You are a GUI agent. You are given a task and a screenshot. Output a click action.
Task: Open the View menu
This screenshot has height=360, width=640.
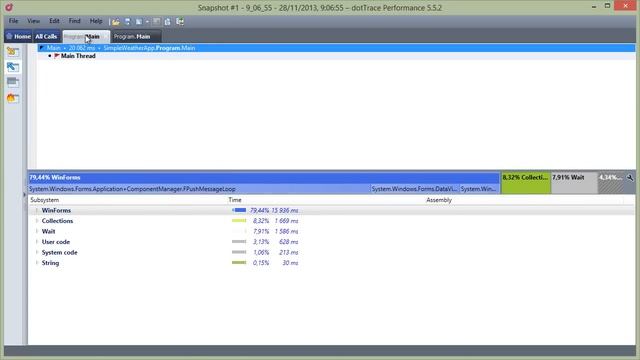[x=33, y=21]
